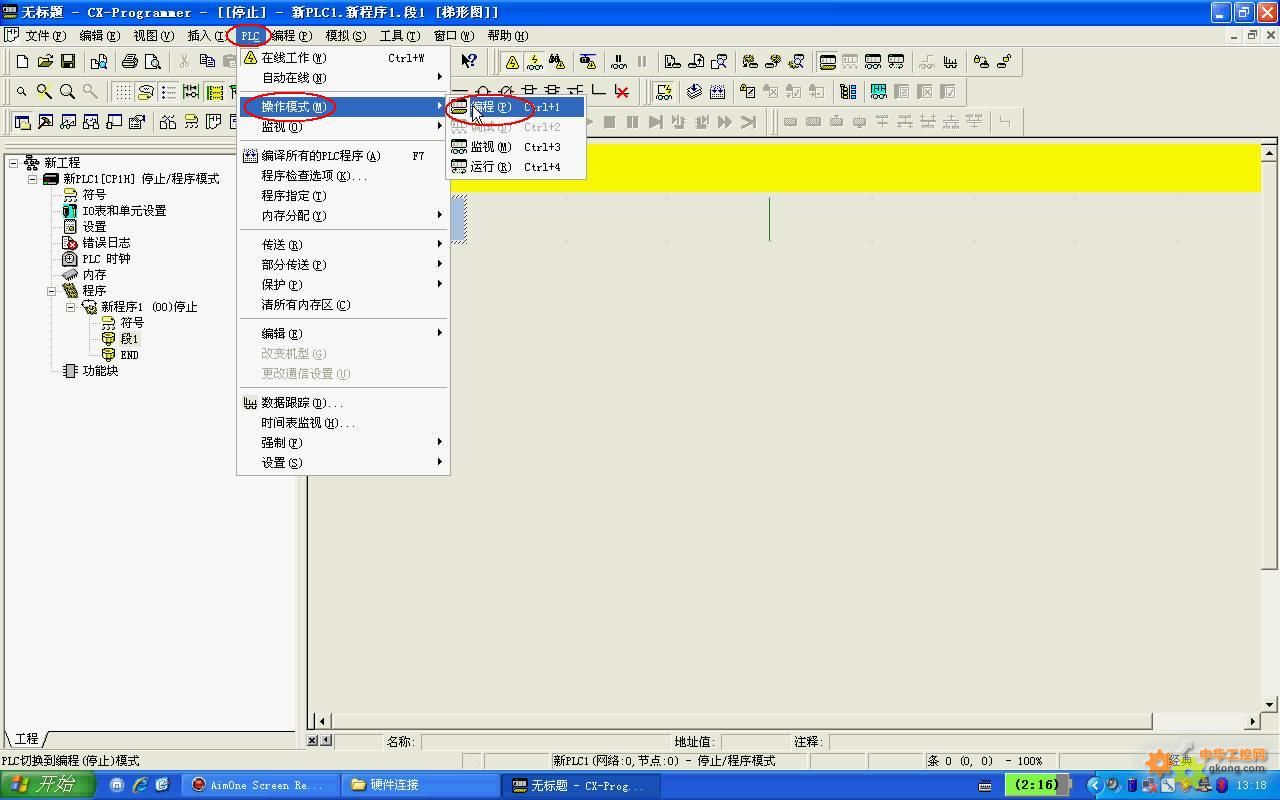Toggle rung comments display button
This screenshot has width=1280, height=800.
(145, 92)
